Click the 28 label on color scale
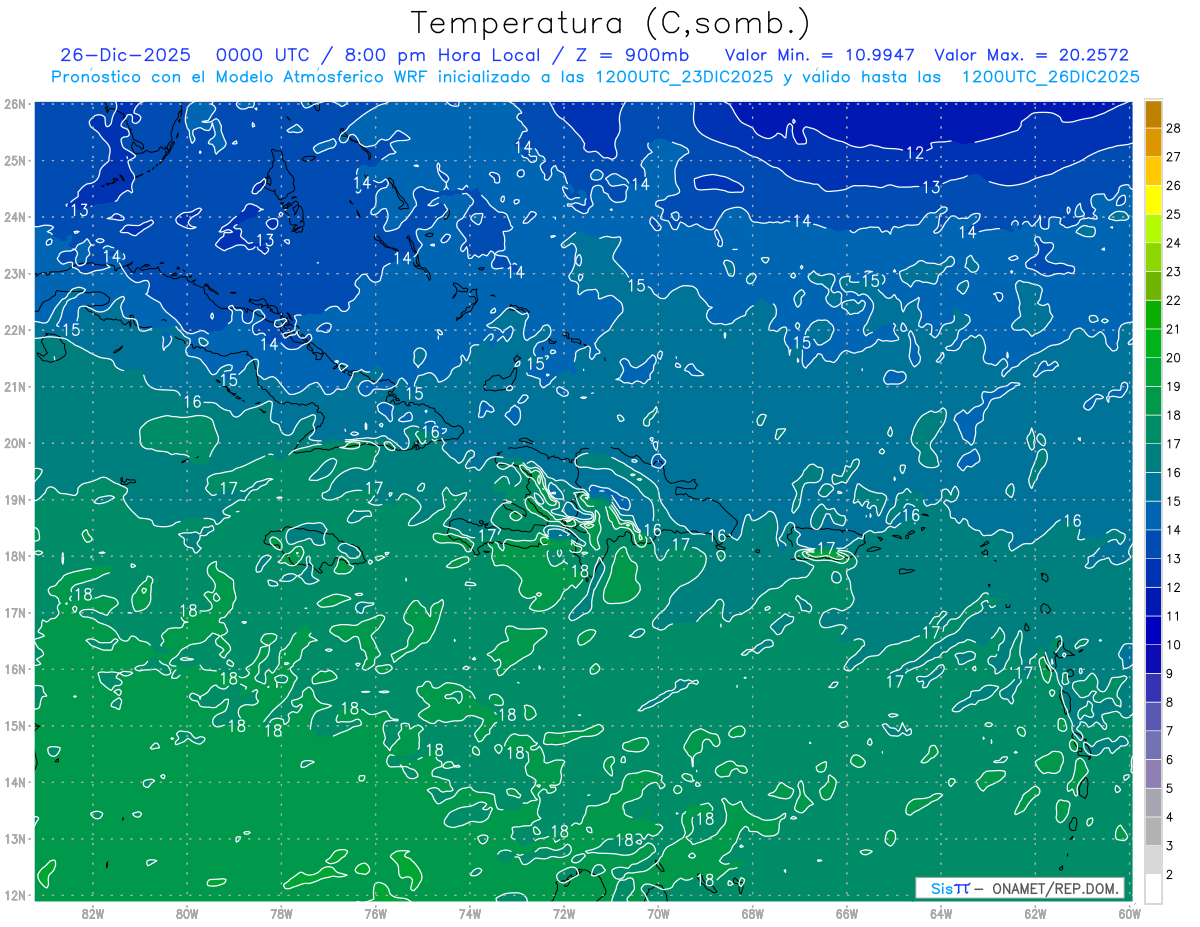 click(1174, 128)
